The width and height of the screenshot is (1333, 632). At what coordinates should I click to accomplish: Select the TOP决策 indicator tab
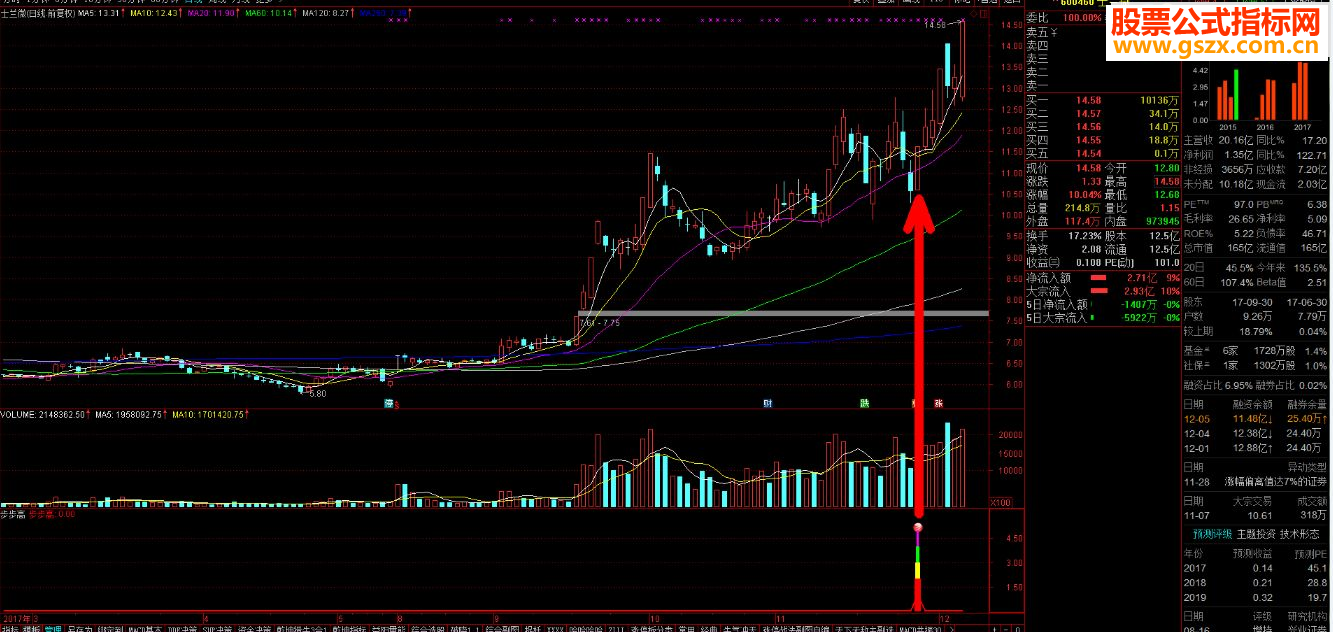pos(183,628)
